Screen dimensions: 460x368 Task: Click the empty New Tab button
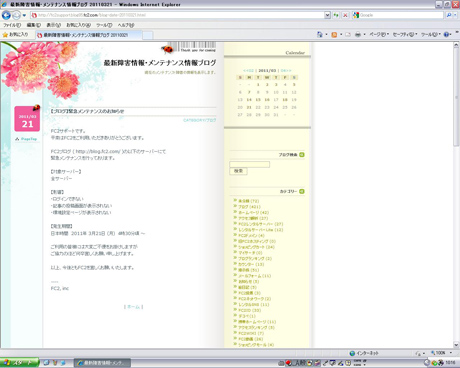tap(148, 35)
